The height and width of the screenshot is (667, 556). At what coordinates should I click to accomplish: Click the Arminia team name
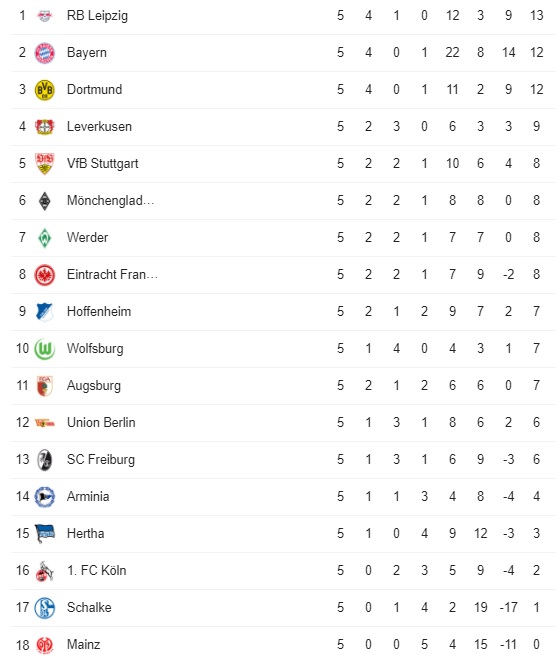[x=88, y=496]
